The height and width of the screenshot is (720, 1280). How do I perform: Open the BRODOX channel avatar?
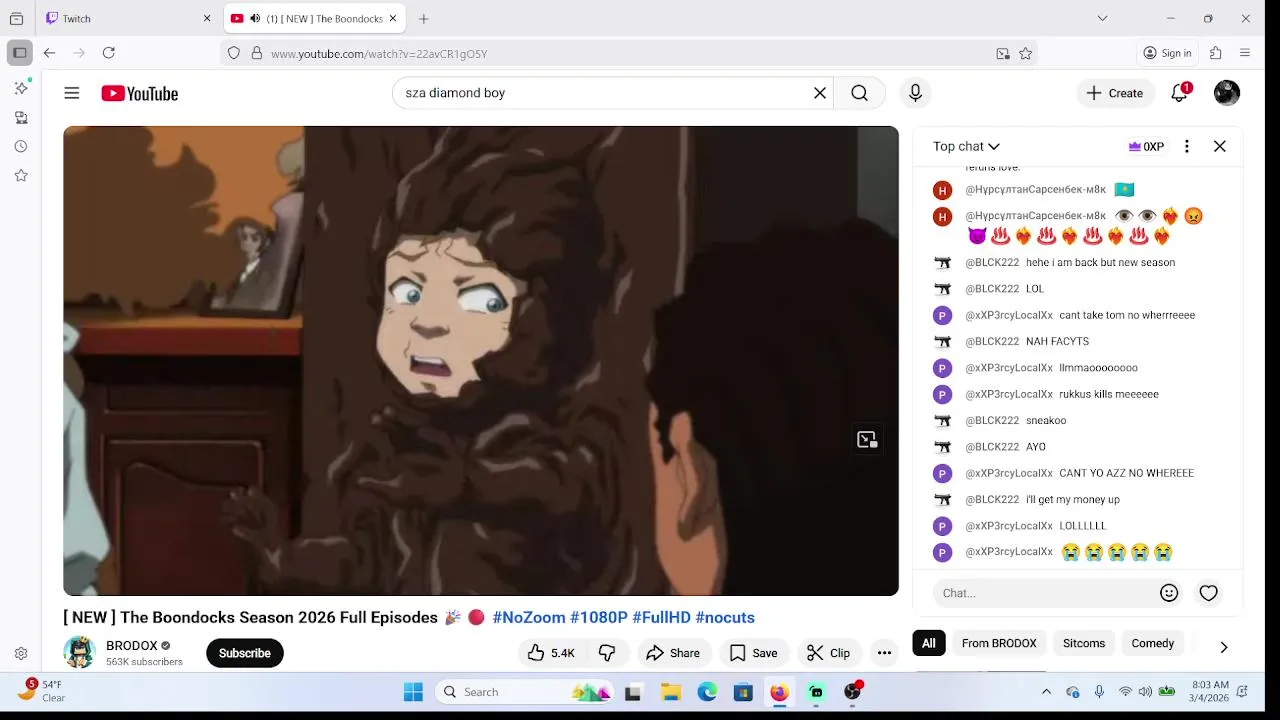[x=79, y=652]
